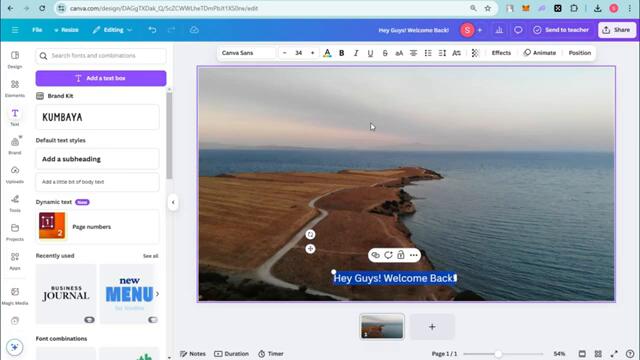Viewport: 640px width, 360px height.
Task: Open advanced text formatting options
Action: 456,53
